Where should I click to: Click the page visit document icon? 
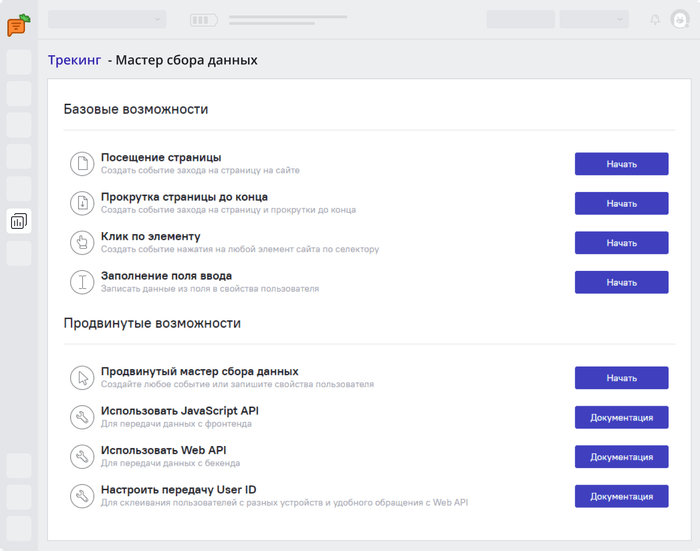pyautogui.click(x=81, y=164)
